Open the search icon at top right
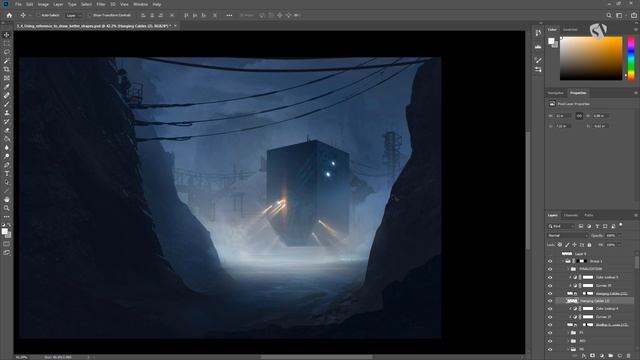The height and width of the screenshot is (360, 640). pyautogui.click(x=609, y=15)
